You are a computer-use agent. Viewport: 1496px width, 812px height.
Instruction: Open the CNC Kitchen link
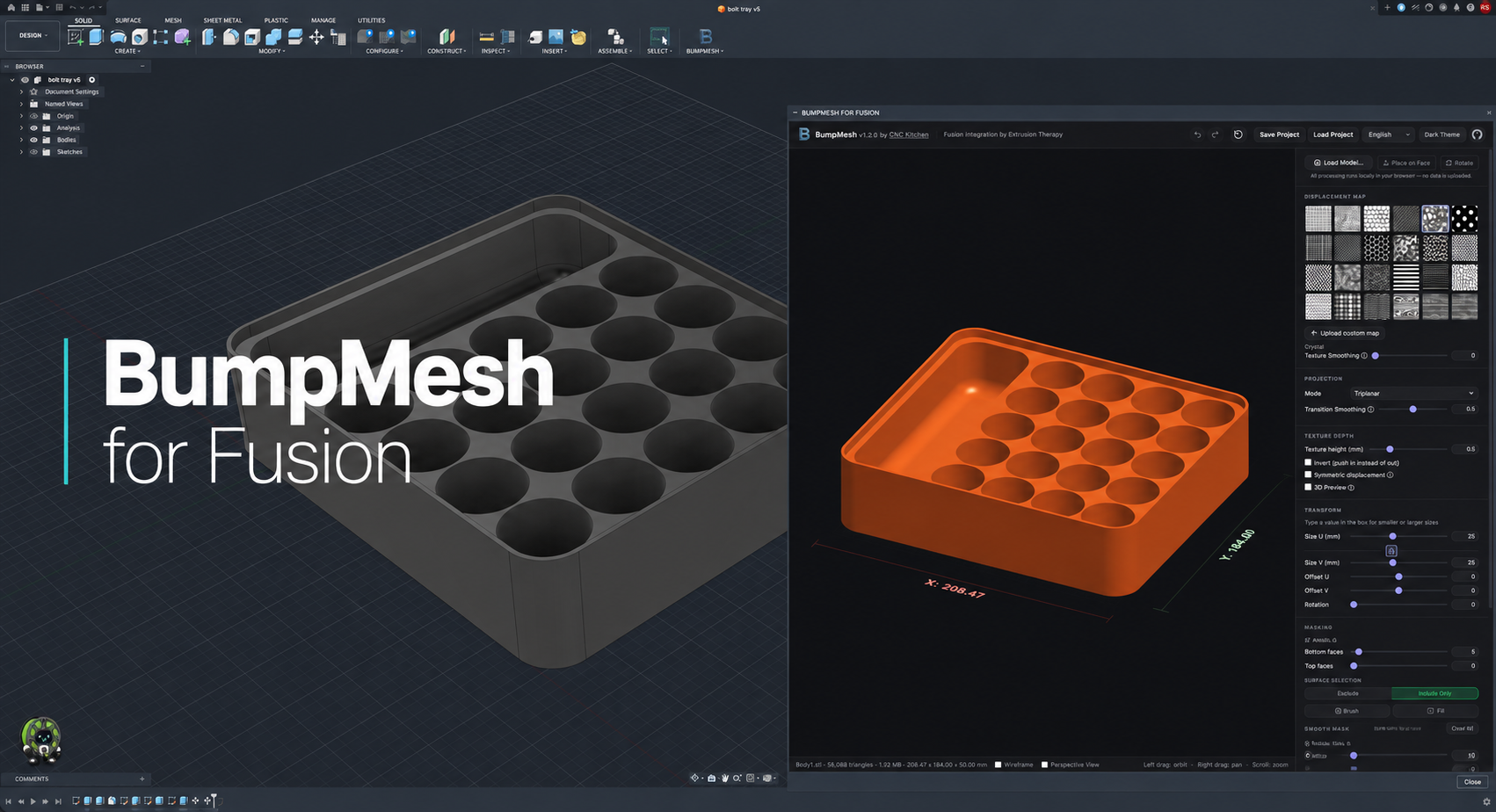click(x=909, y=134)
